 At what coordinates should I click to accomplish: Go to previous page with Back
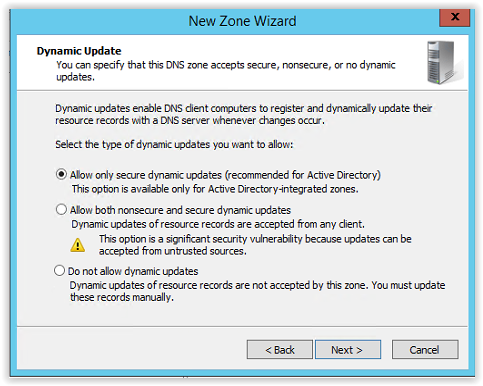pos(280,350)
